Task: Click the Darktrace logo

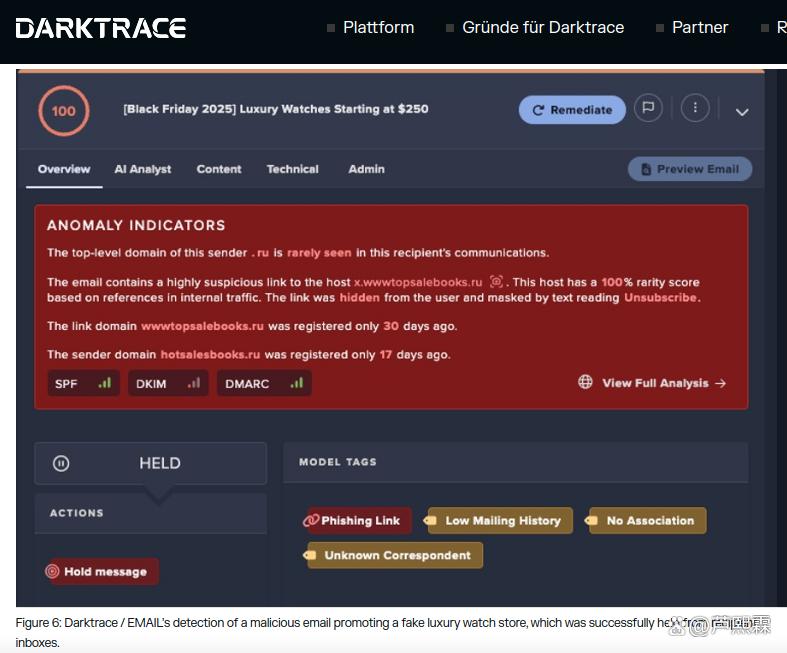Action: click(101, 28)
